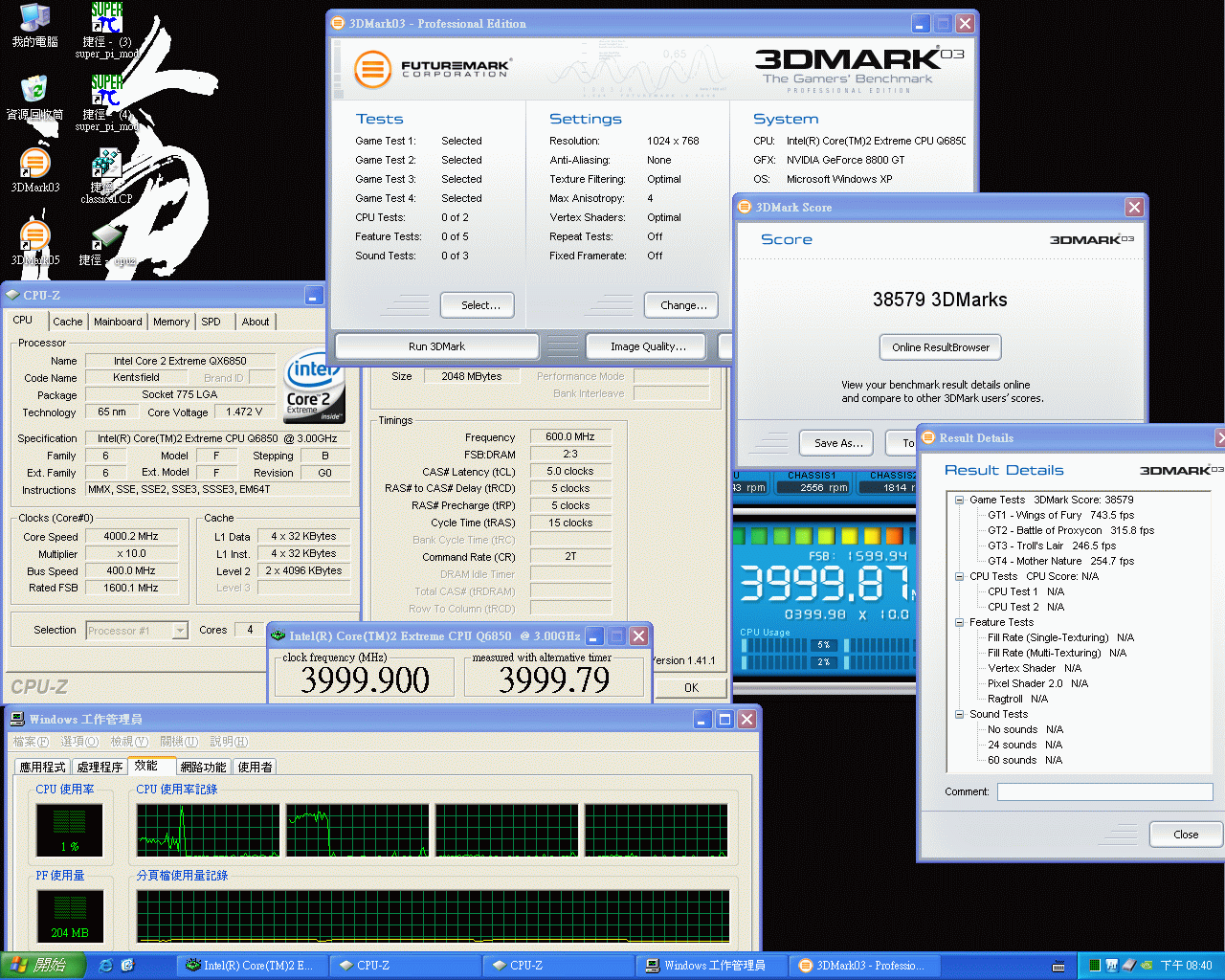Switch to 3DMark03 taskbar item
Screen dimensions: 1225x980
point(865,966)
